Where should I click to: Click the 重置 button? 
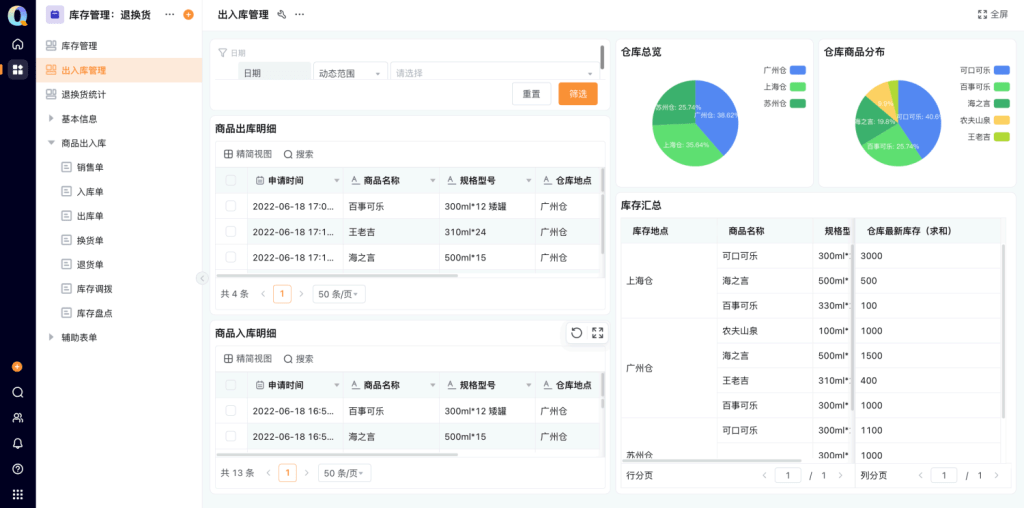tap(531, 94)
